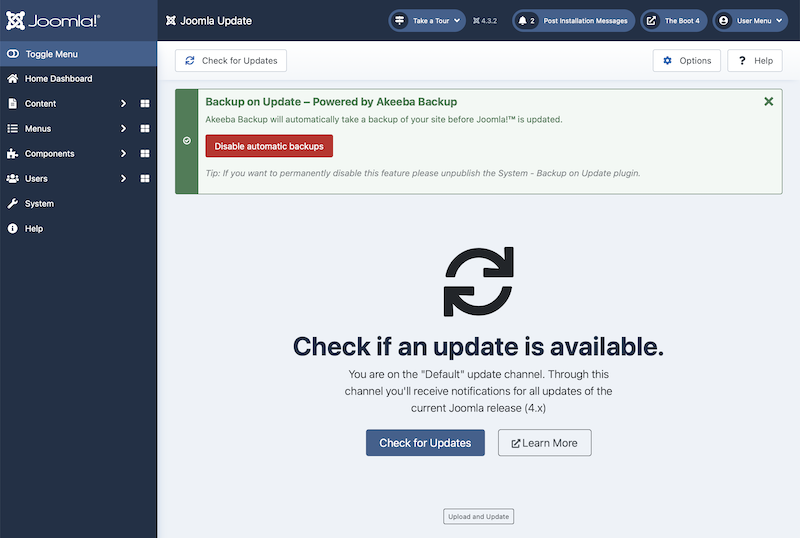Click the Take a Tour signpost icon
The height and width of the screenshot is (538, 800).
(399, 21)
